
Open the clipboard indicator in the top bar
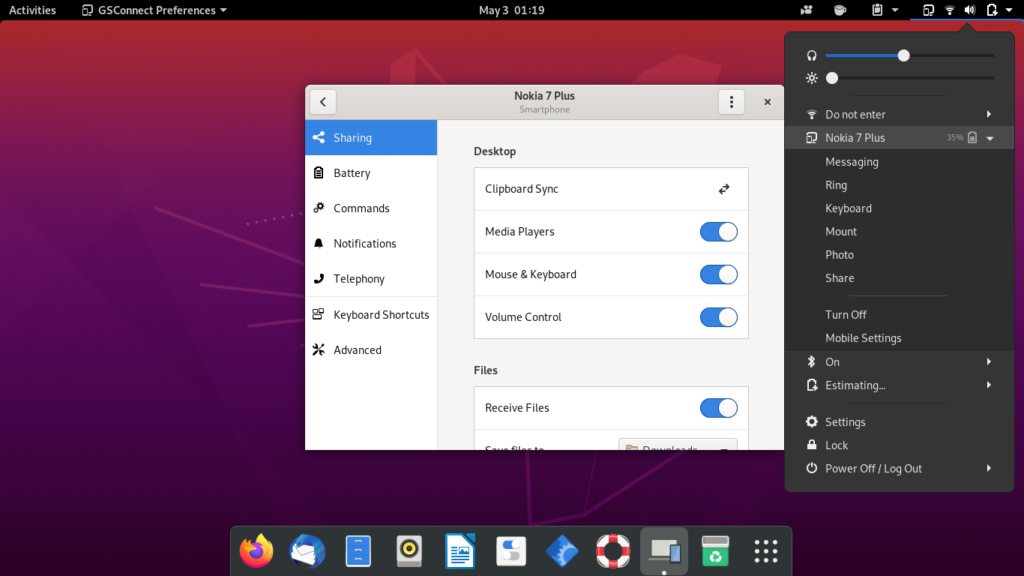(x=885, y=10)
